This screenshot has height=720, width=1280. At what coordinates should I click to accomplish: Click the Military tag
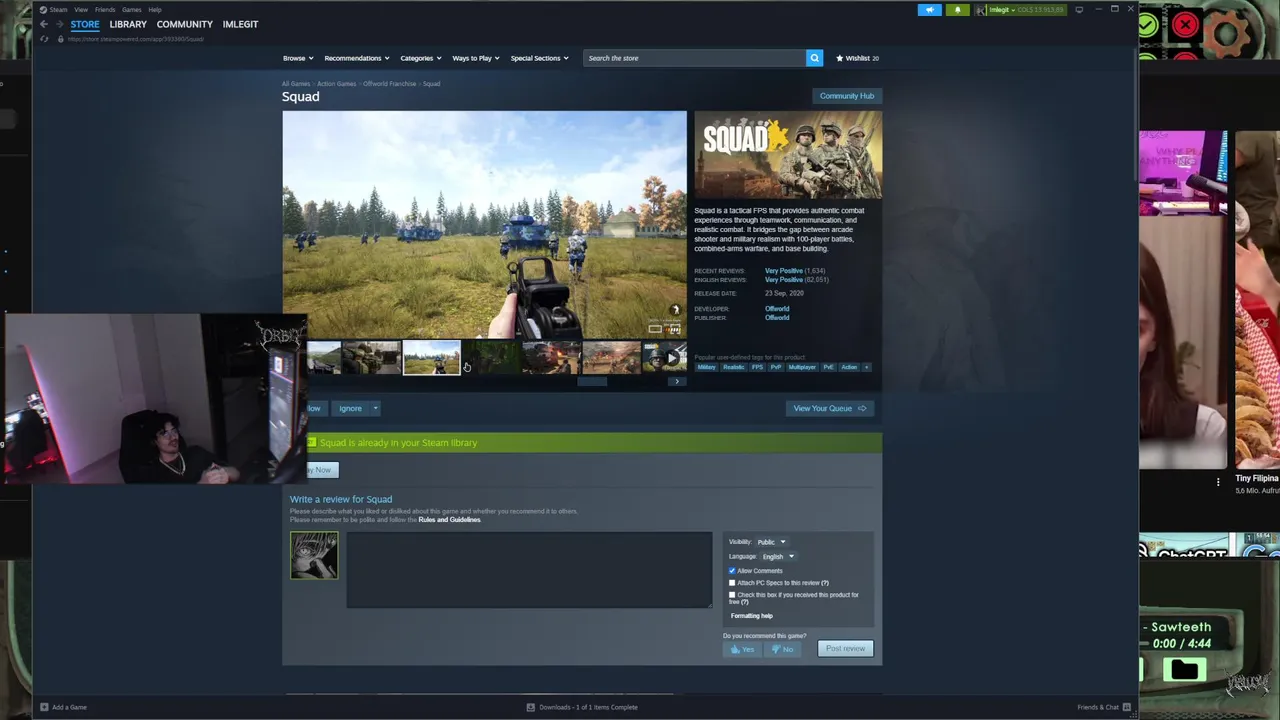point(707,367)
